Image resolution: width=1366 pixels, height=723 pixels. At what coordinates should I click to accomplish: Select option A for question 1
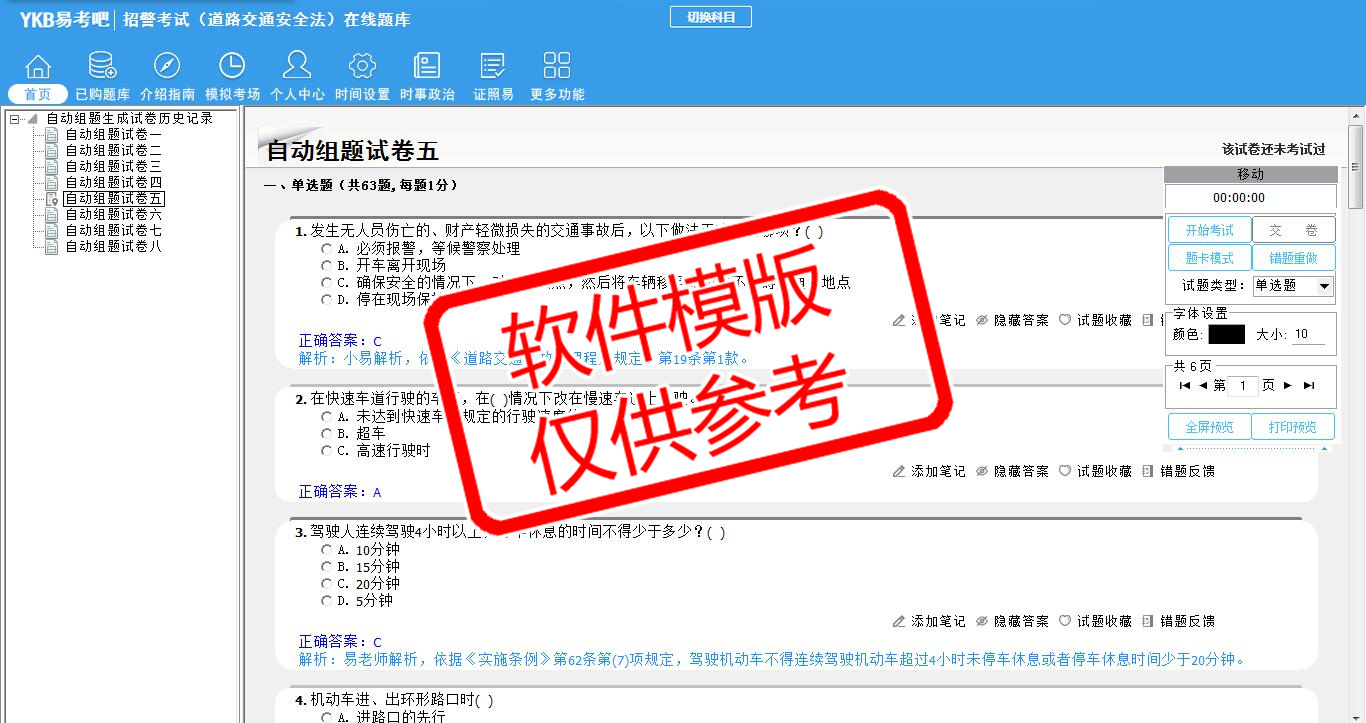[326, 249]
